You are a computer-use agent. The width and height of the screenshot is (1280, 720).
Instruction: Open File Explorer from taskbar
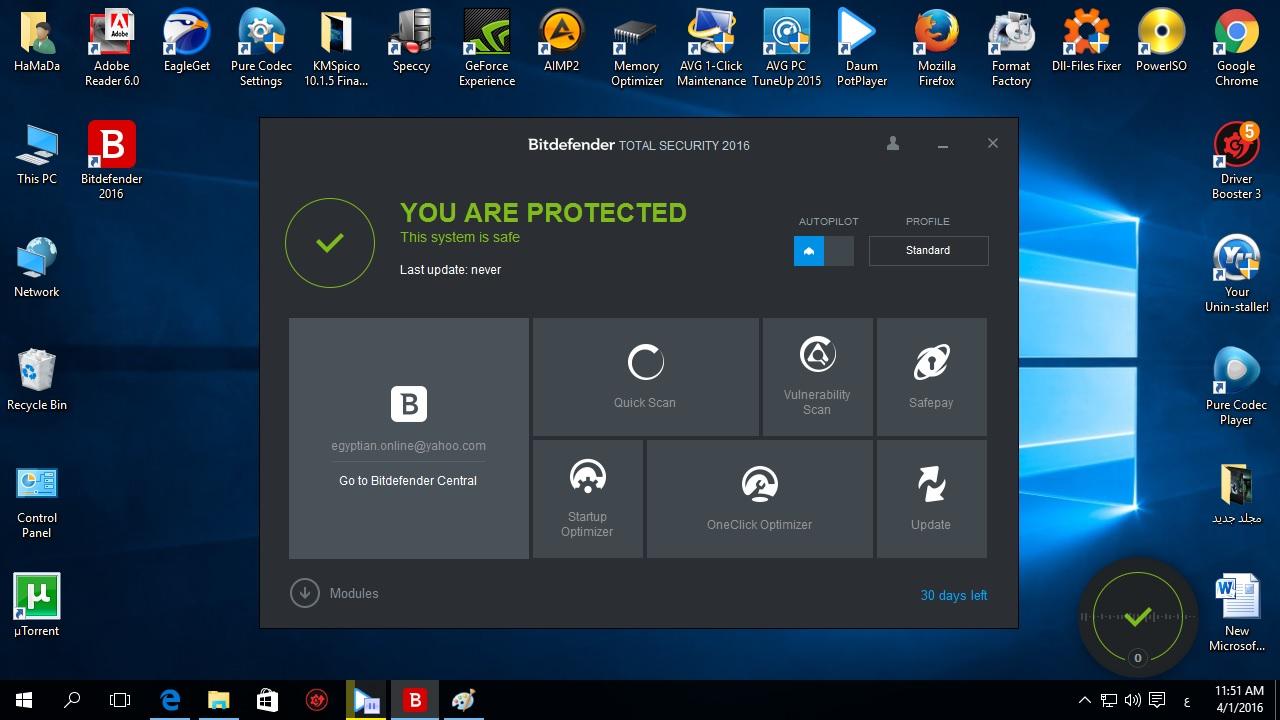tap(219, 700)
